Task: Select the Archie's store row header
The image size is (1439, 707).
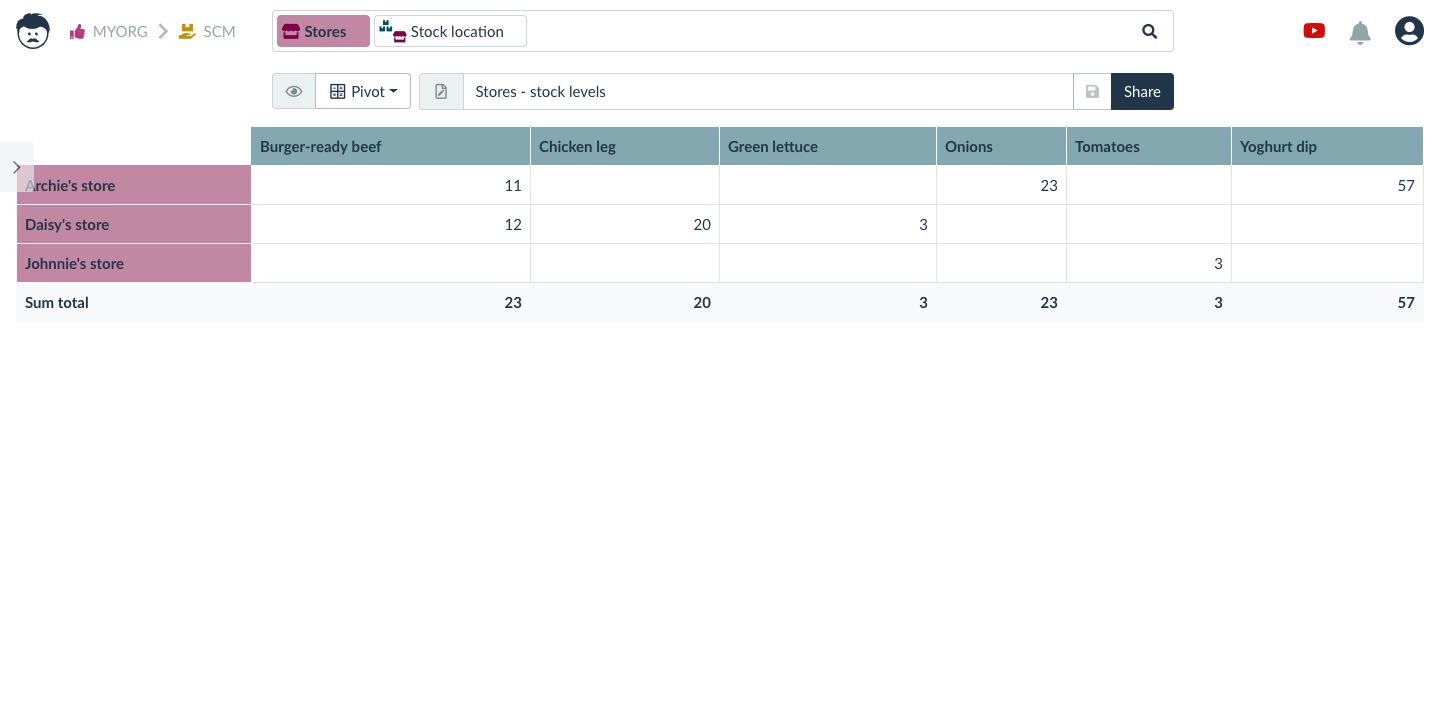Action: (x=134, y=185)
